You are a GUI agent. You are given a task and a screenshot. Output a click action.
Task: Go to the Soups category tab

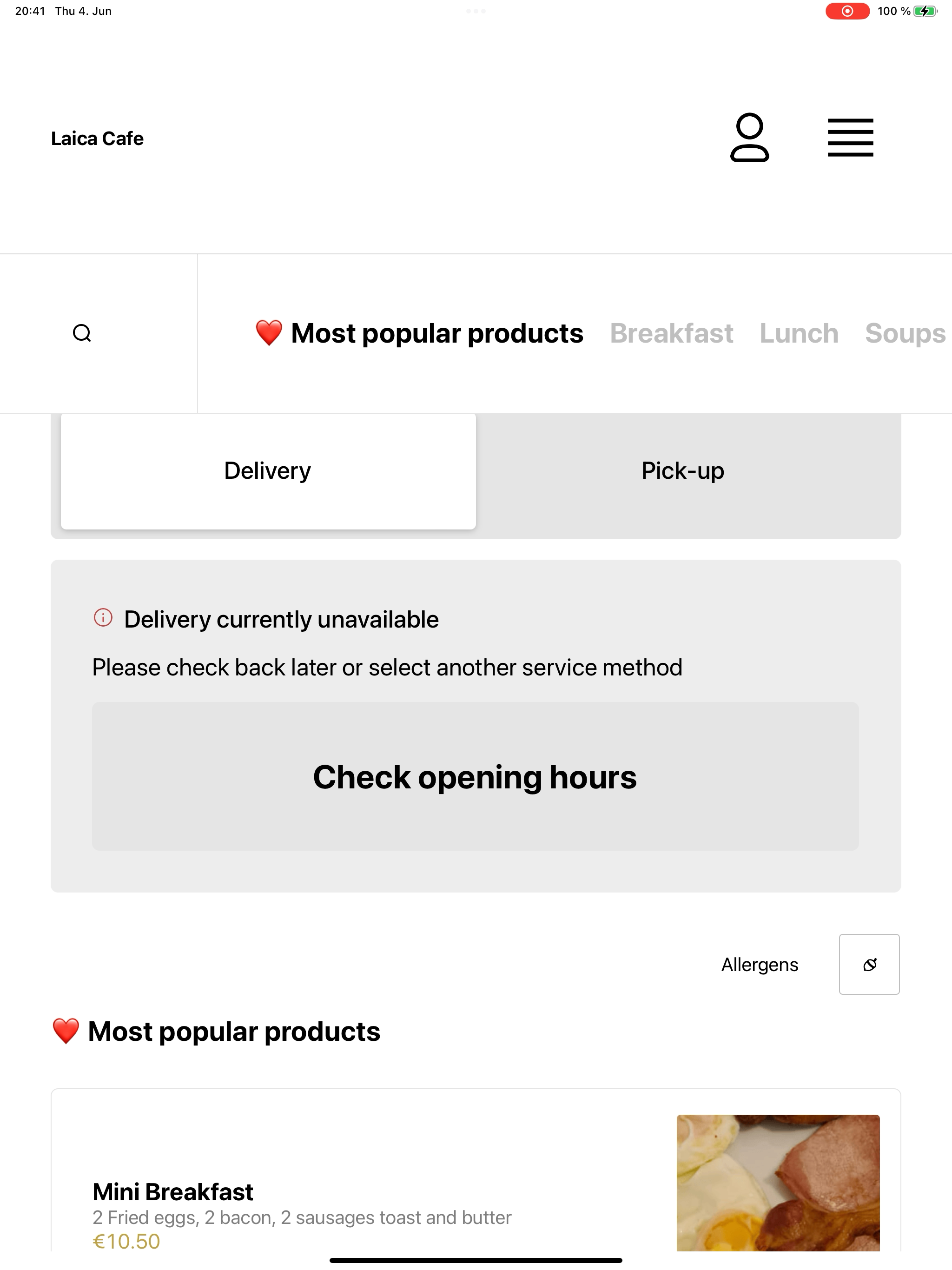[906, 334]
